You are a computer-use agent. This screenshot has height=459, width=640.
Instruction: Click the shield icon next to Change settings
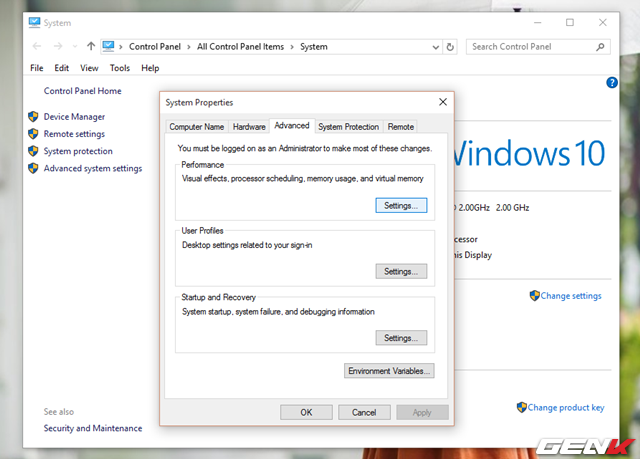(x=534, y=296)
